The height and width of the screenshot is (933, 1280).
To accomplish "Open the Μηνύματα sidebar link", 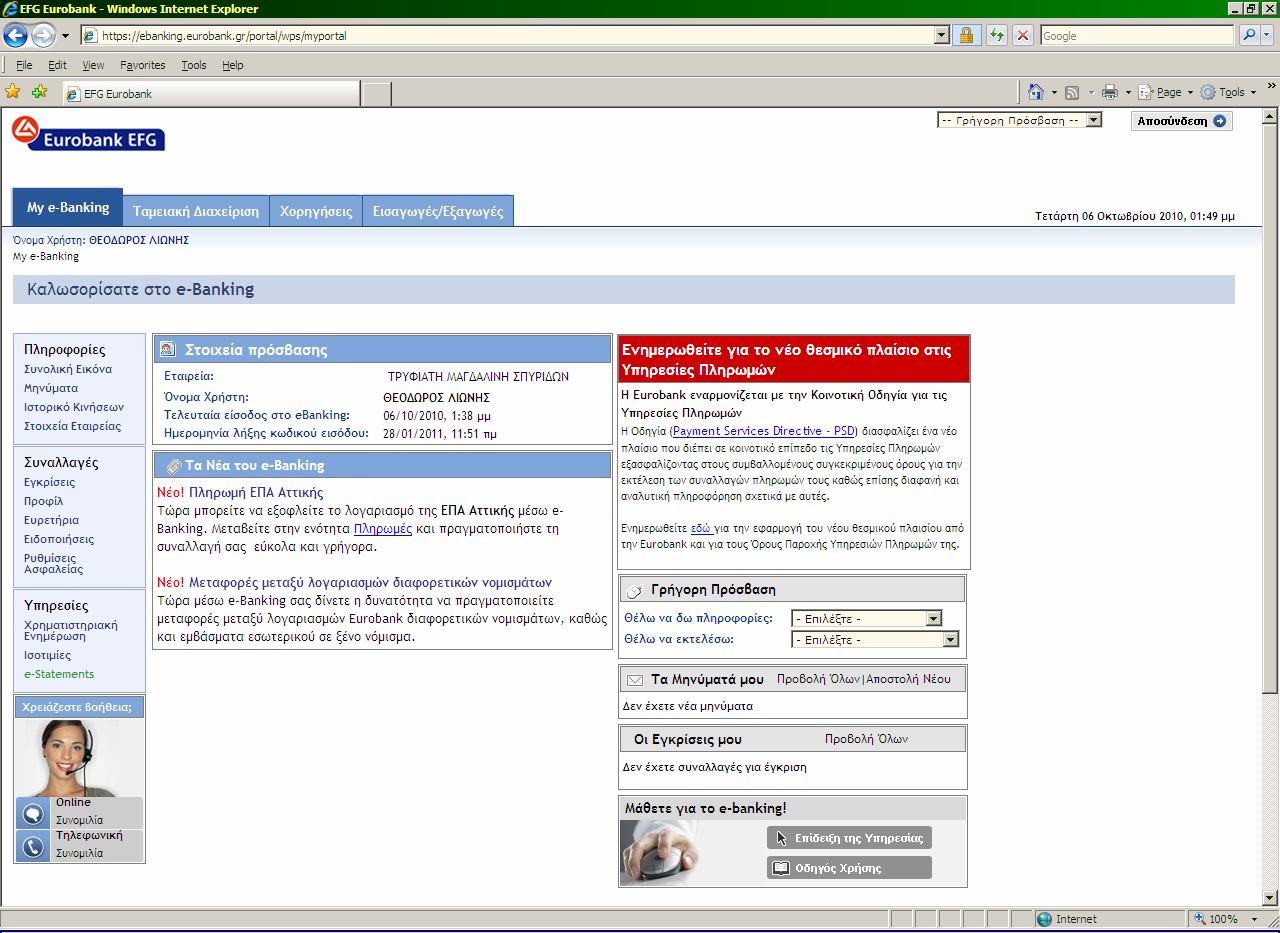I will [x=51, y=388].
